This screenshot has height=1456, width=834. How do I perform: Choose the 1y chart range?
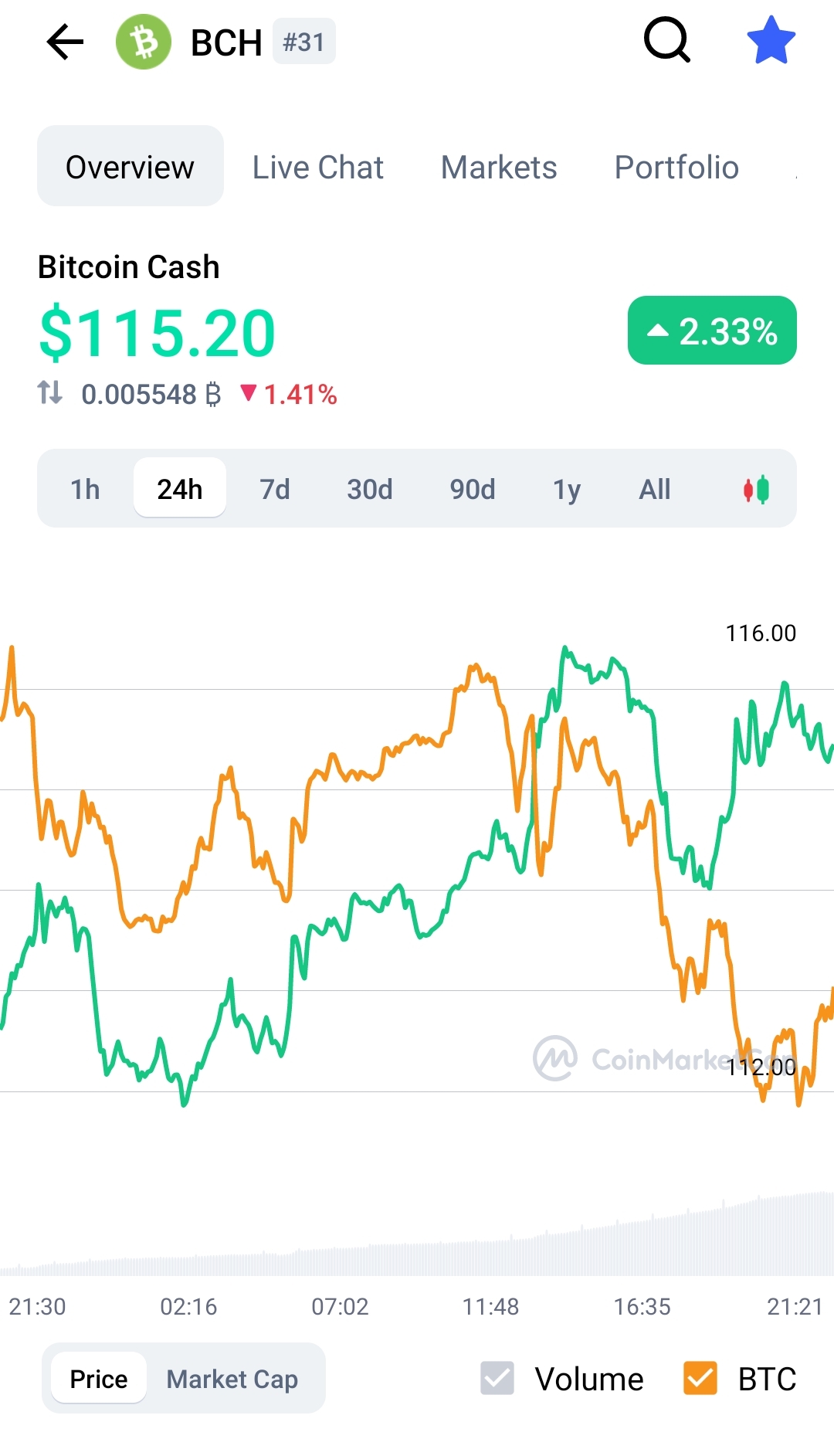click(x=567, y=489)
